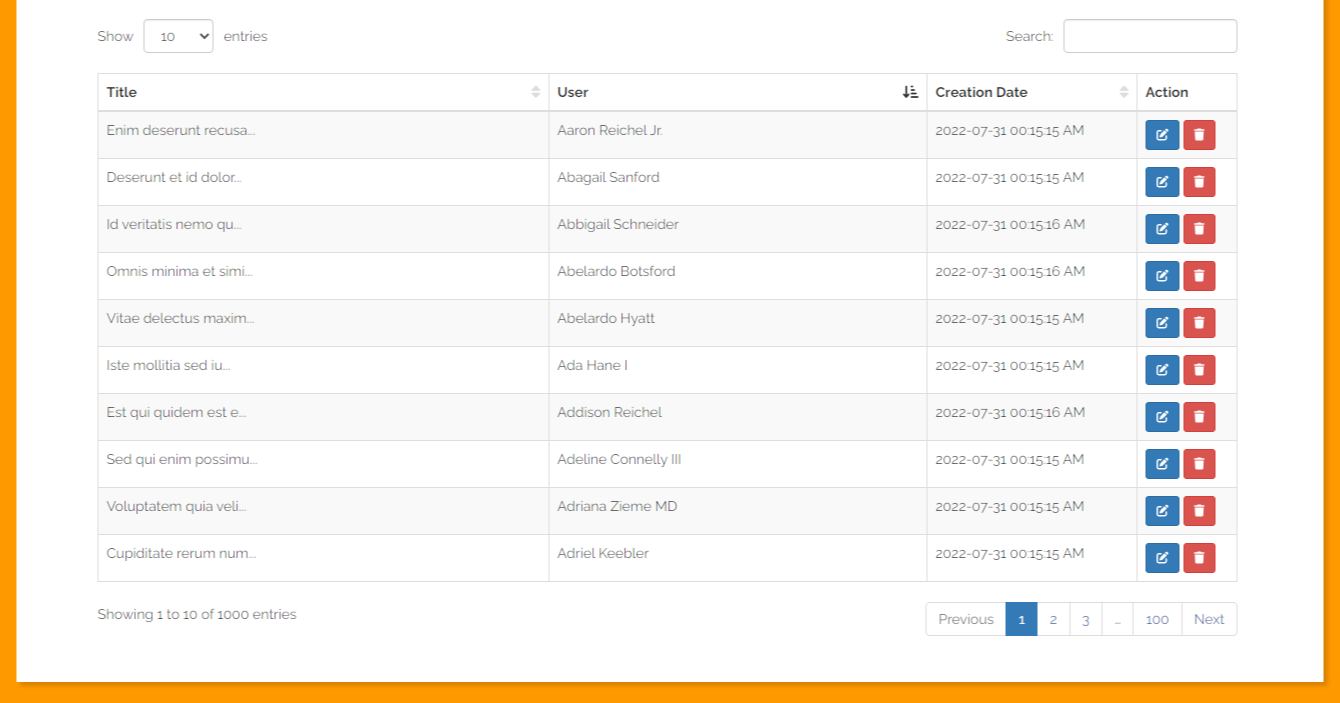Edit the Aaron Reichel Jr. entry

click(x=1161, y=135)
